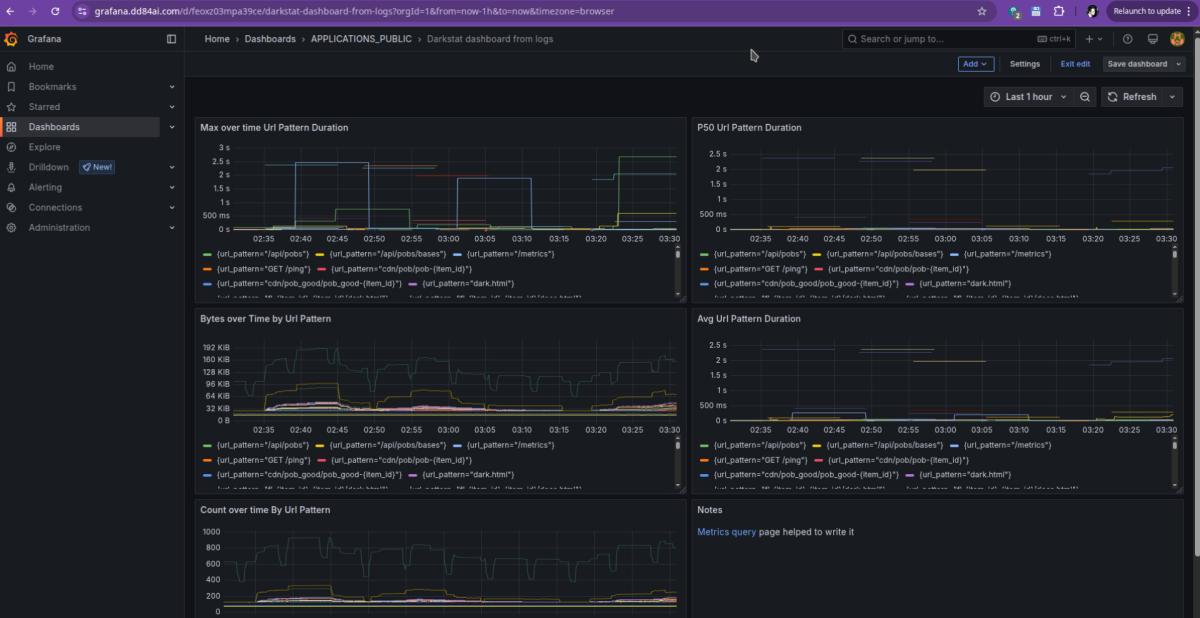The image size is (1200, 618).
Task: Open the APPLICATIONS_PUBLIC breadcrumb folder
Action: pos(360,39)
